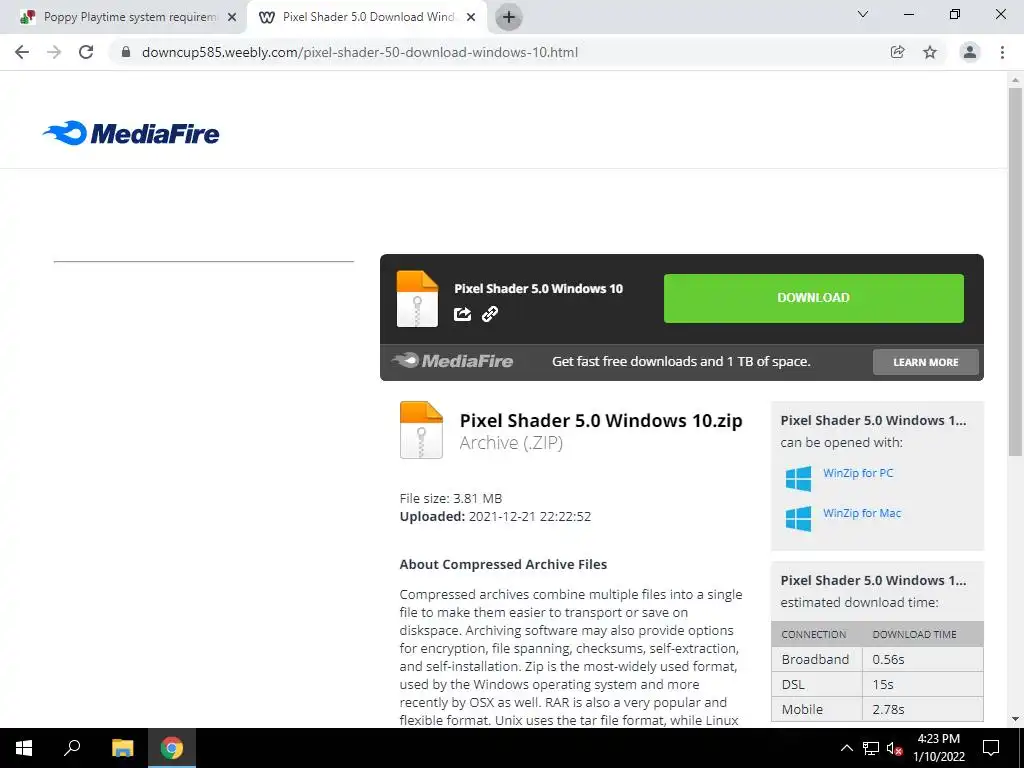The height and width of the screenshot is (768, 1024).
Task: Click the Broadband connection cell
Action: pos(817,660)
